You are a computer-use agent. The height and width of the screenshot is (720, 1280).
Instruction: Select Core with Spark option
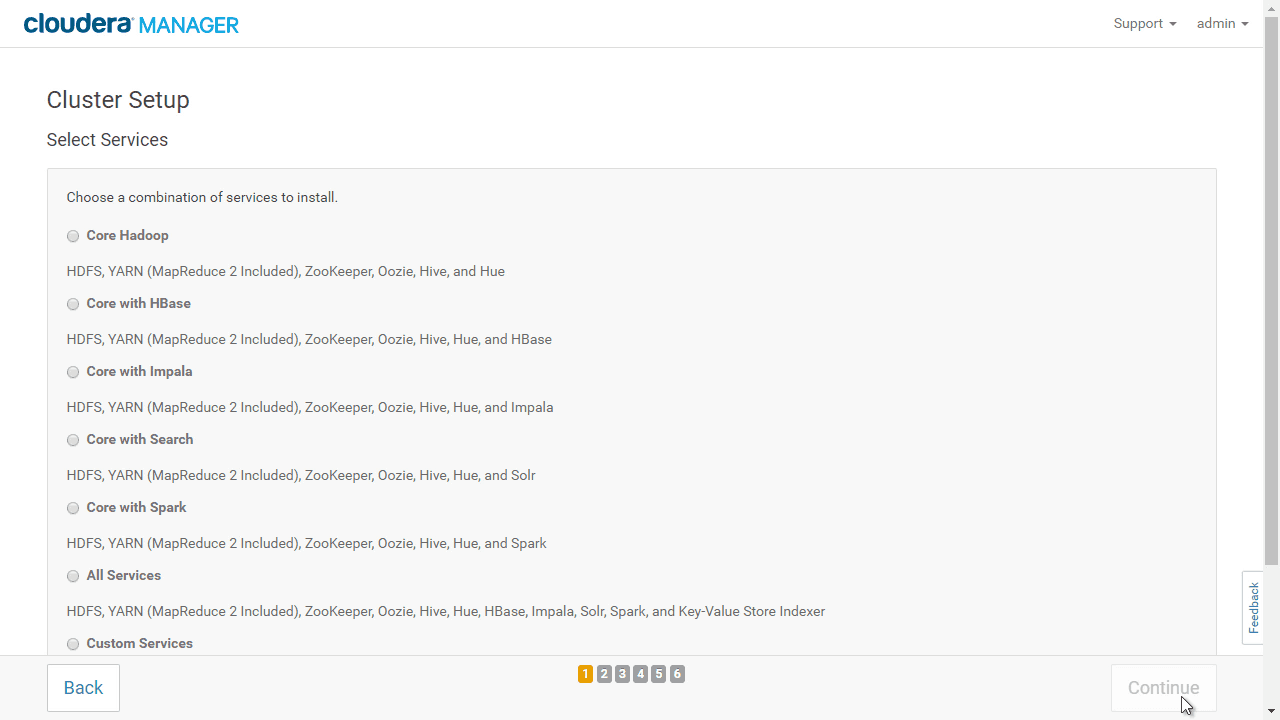point(73,509)
